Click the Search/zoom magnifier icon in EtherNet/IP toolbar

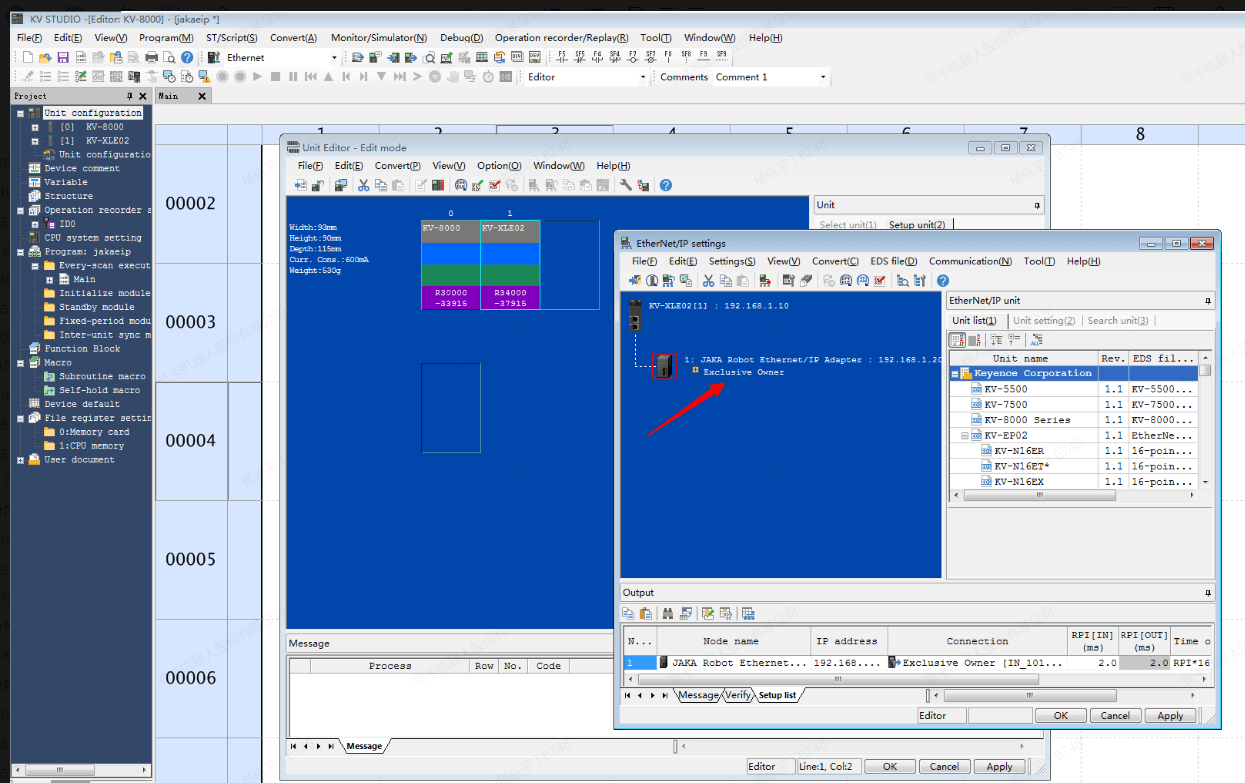903,281
